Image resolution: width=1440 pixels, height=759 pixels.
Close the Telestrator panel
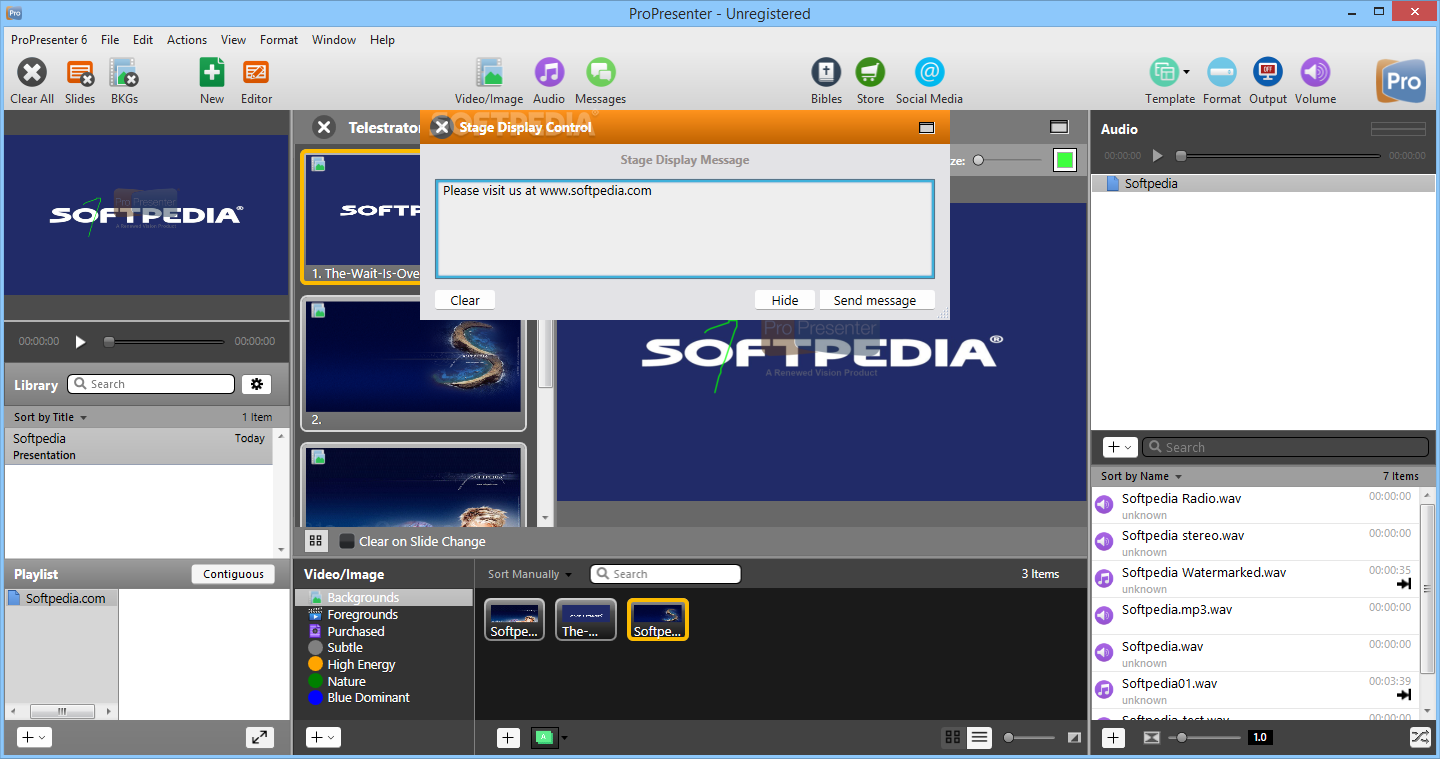[323, 127]
